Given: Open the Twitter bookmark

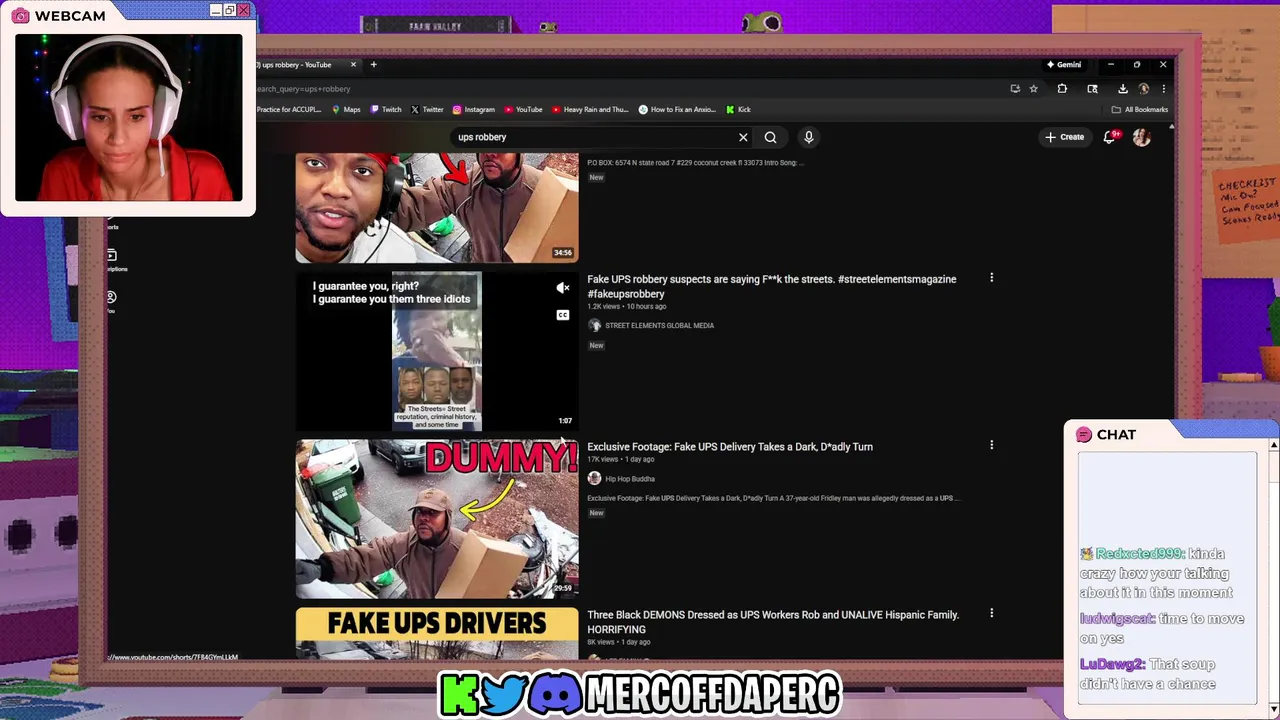Looking at the screenshot, I should tap(427, 110).
